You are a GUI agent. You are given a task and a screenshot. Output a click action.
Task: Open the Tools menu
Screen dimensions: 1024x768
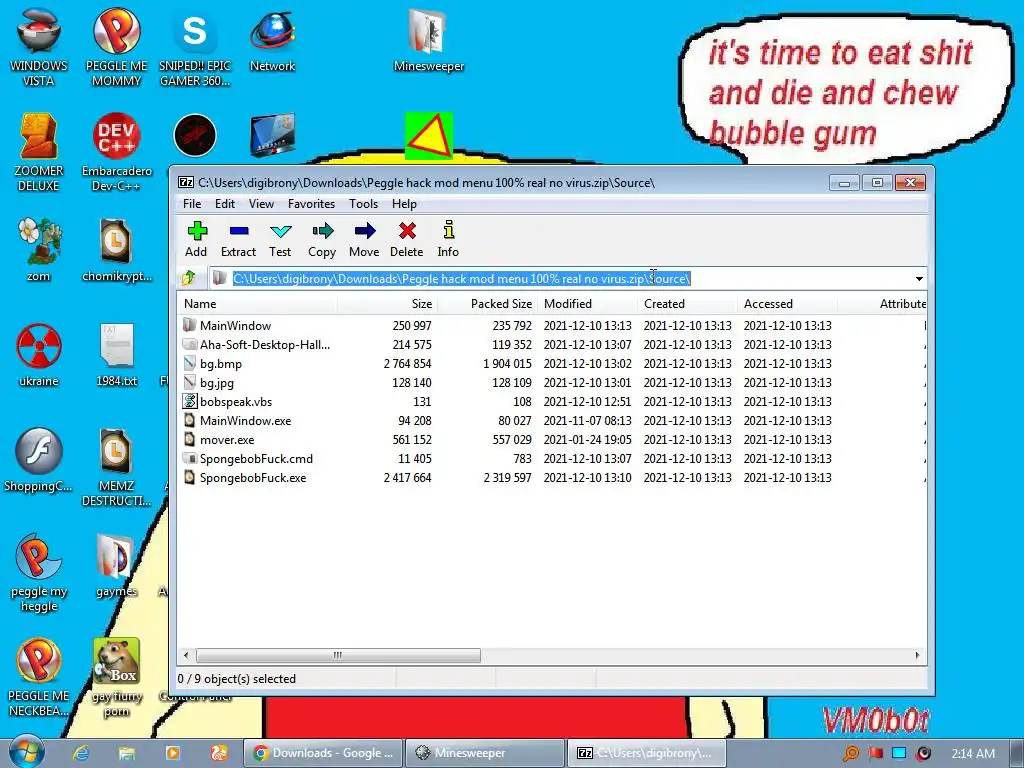point(363,204)
